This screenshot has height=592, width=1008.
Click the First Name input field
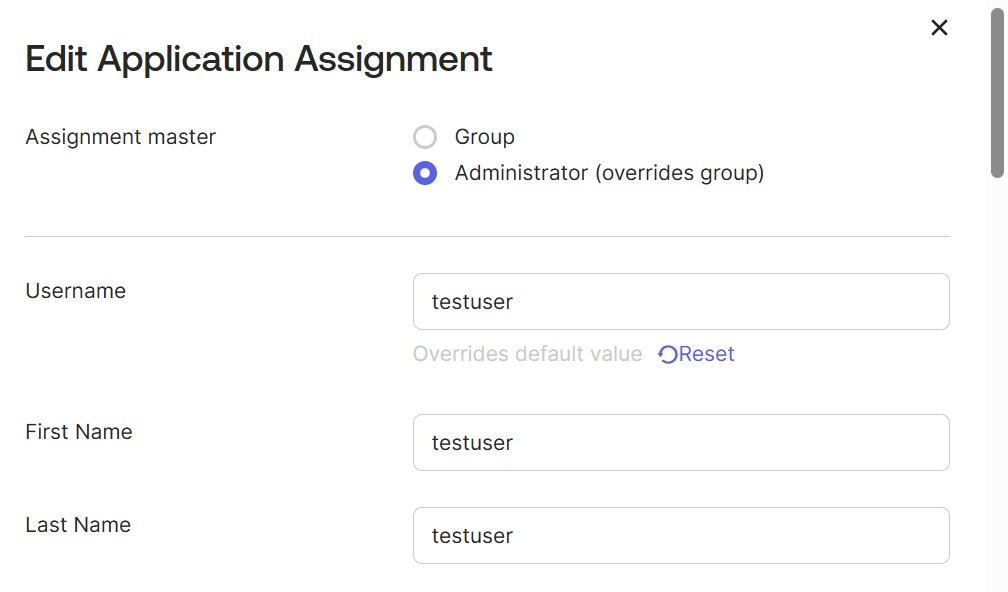point(681,442)
